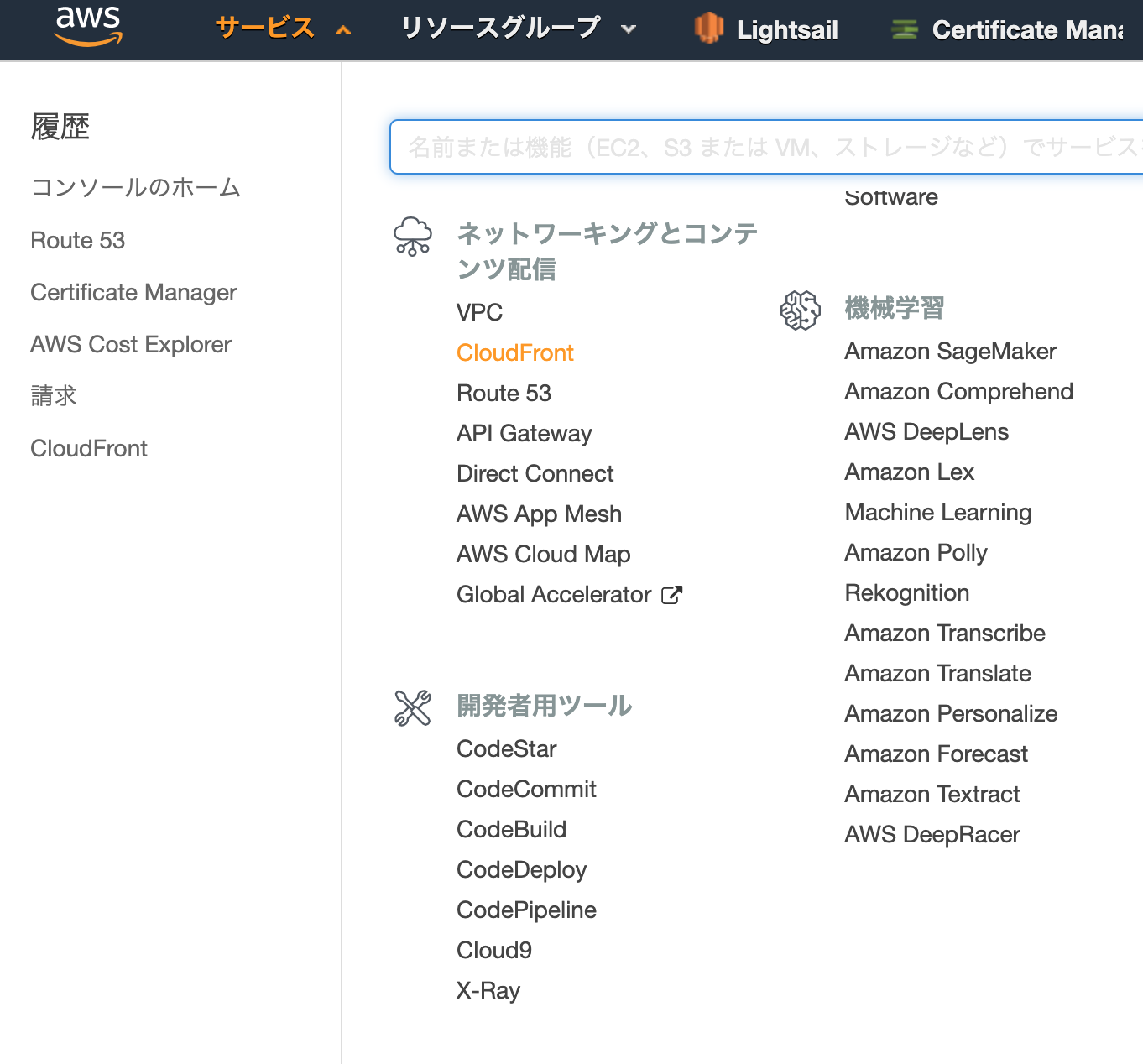Click the networking cloud category icon
The height and width of the screenshot is (1064, 1143).
[413, 236]
